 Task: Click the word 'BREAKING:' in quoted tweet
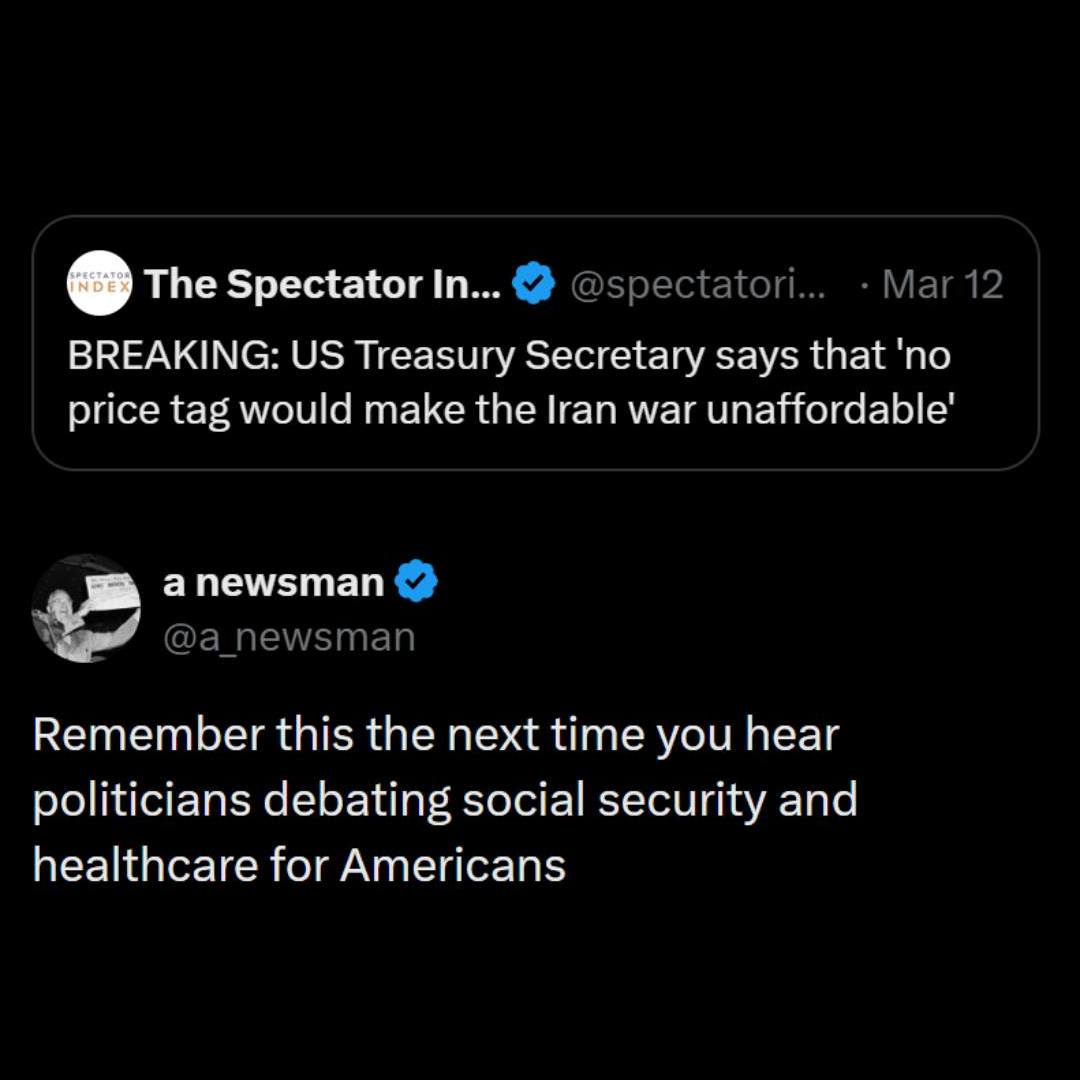tap(173, 357)
